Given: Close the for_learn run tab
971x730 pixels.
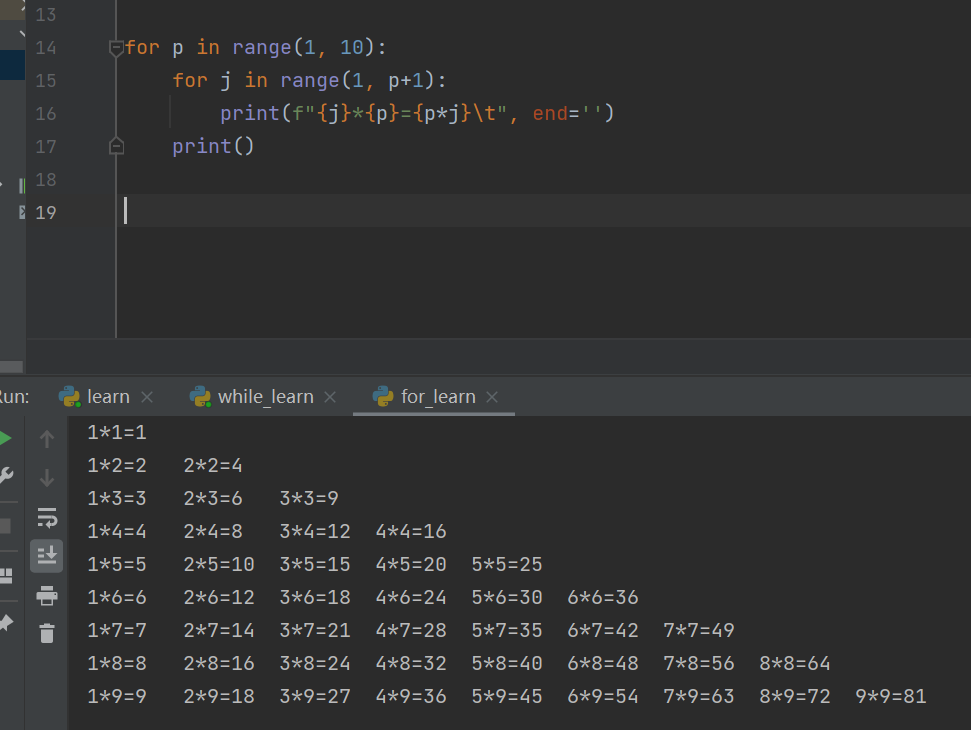Looking at the screenshot, I should tap(492, 397).
